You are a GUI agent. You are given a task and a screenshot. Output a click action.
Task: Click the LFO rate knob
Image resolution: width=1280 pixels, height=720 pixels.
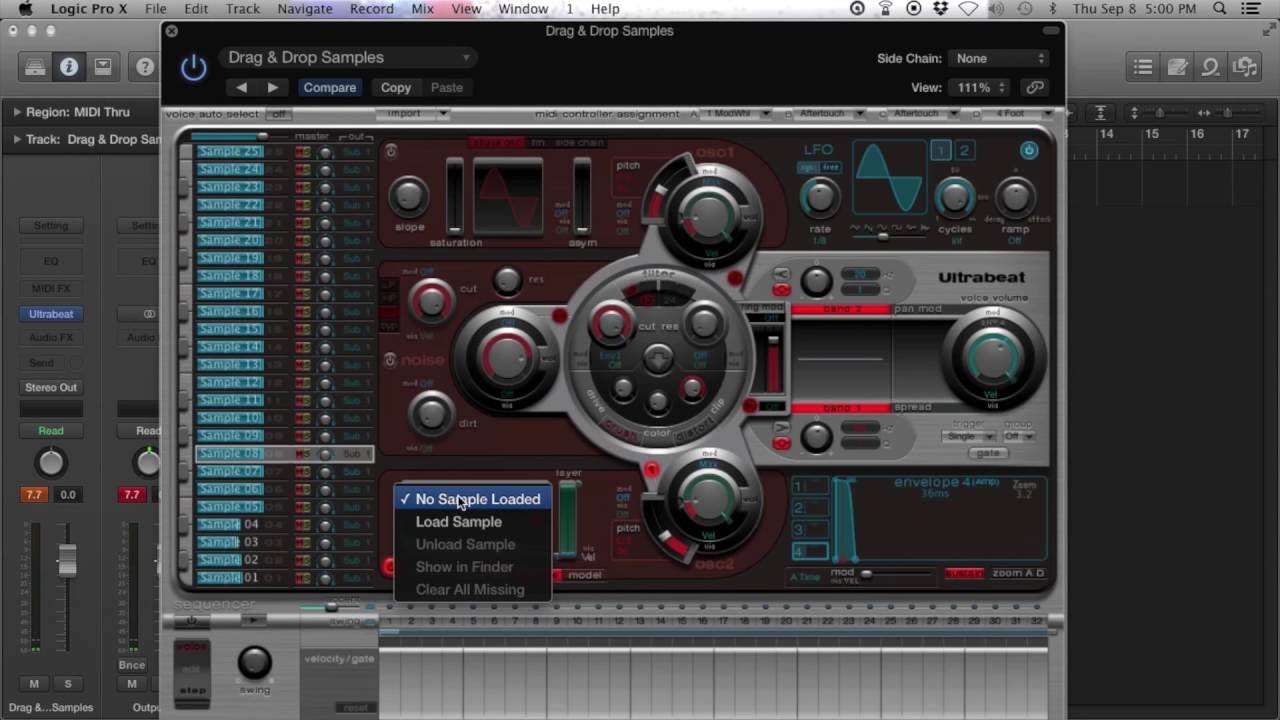pyautogui.click(x=820, y=196)
